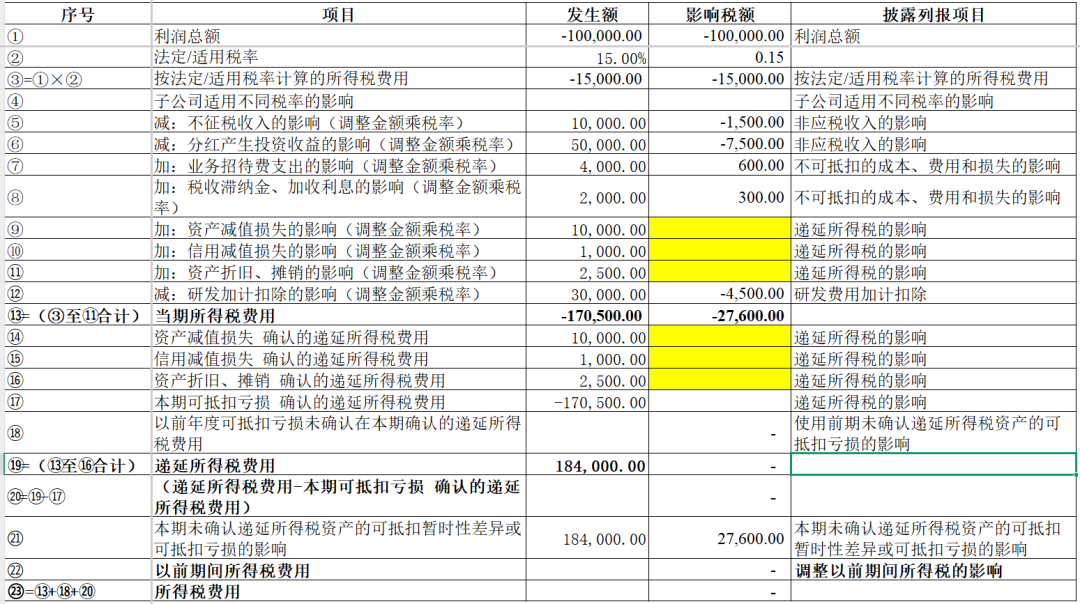Click the 4,000.00 amount cell
The height and width of the screenshot is (604, 1080).
pyautogui.click(x=588, y=166)
